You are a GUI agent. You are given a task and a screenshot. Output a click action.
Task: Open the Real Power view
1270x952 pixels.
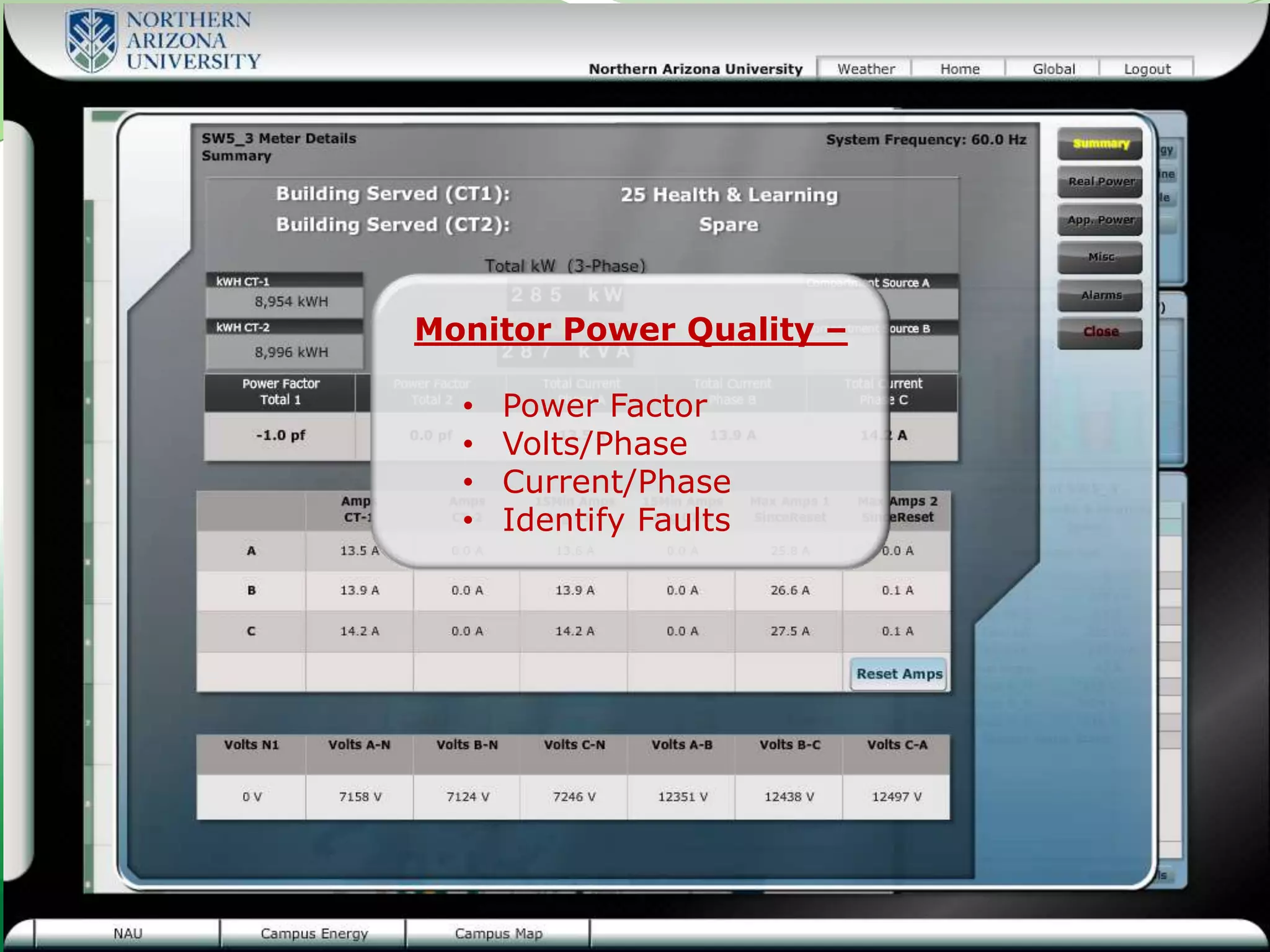(x=1100, y=182)
